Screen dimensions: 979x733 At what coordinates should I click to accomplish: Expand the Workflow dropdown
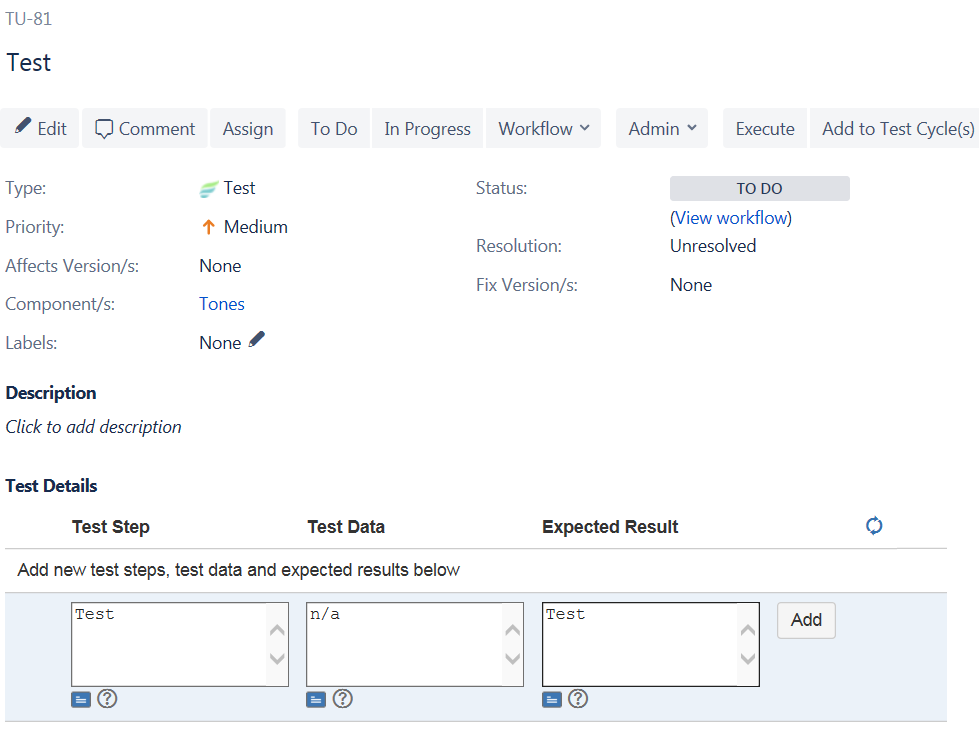coord(543,128)
